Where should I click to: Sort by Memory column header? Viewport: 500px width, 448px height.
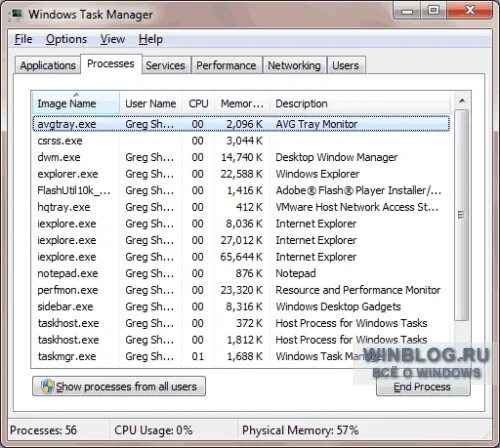[x=242, y=103]
